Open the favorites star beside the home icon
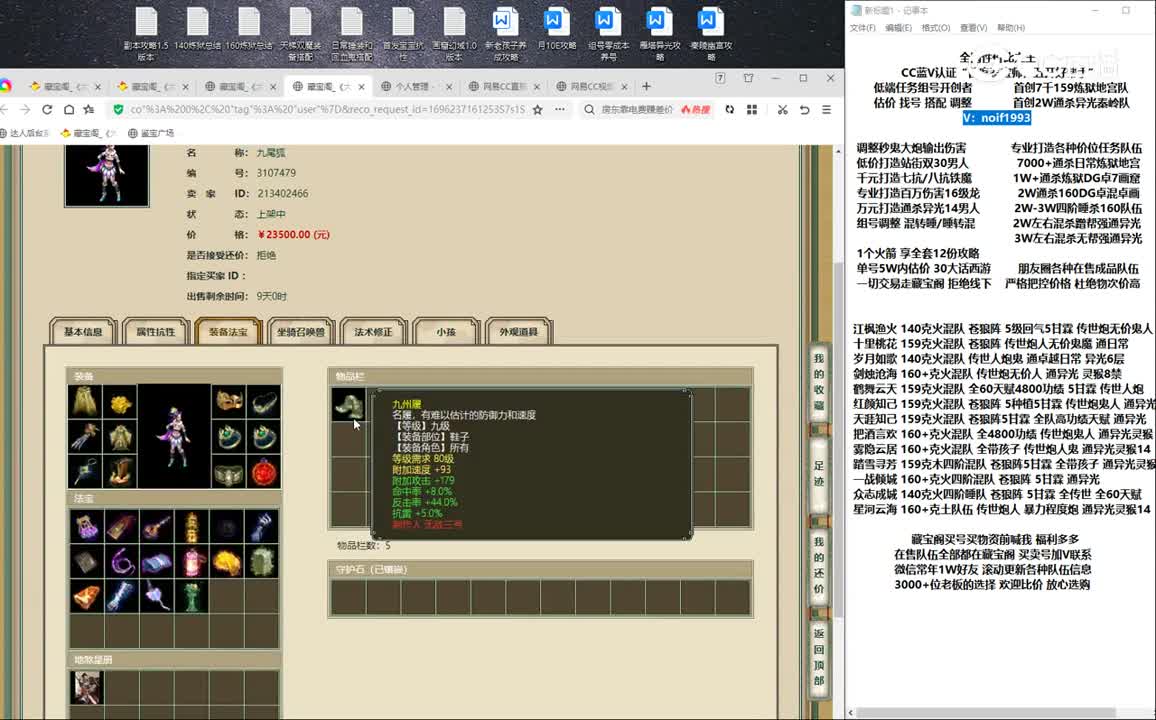1156x720 pixels. pyautogui.click(x=89, y=109)
